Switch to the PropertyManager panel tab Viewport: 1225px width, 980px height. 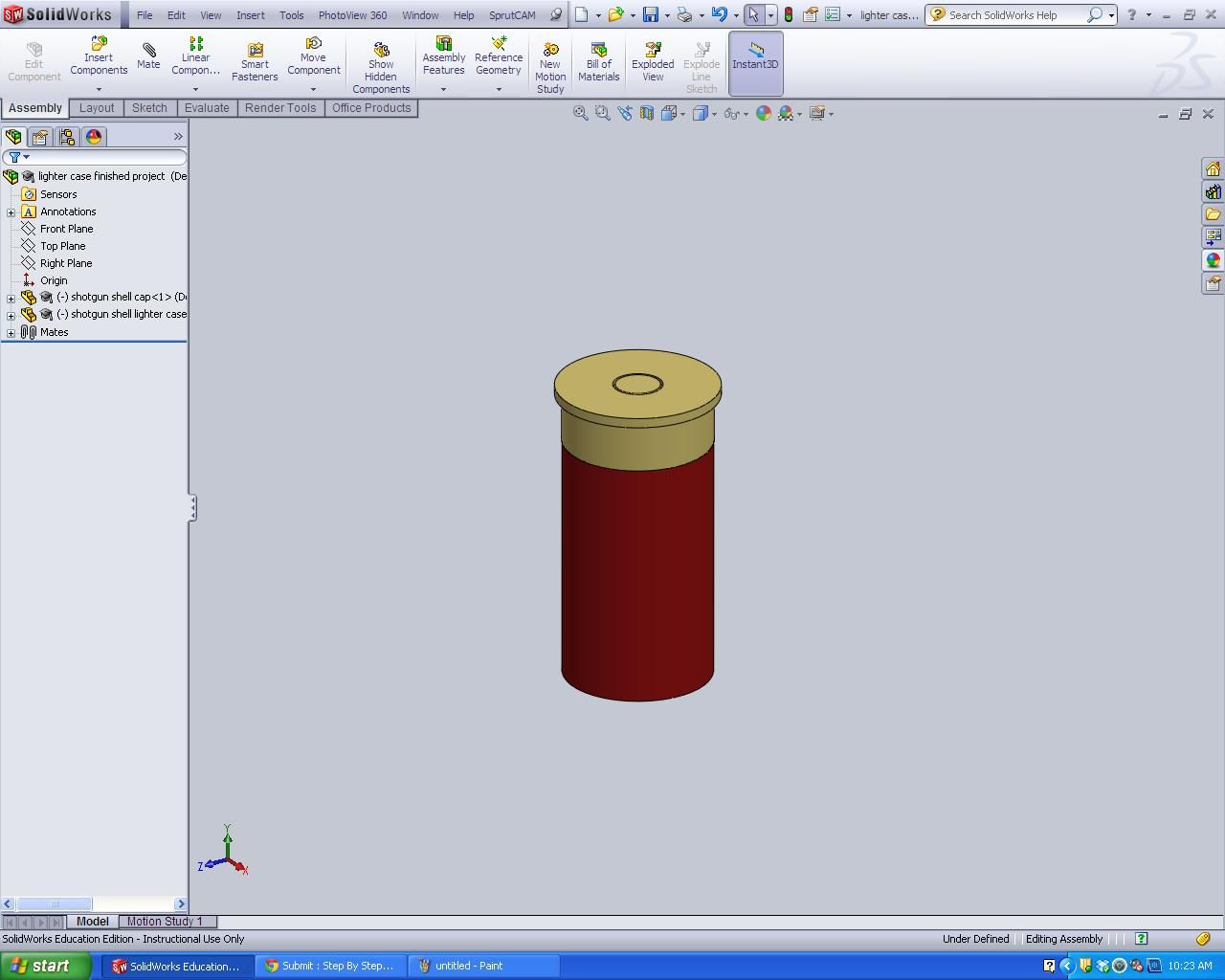(x=40, y=137)
